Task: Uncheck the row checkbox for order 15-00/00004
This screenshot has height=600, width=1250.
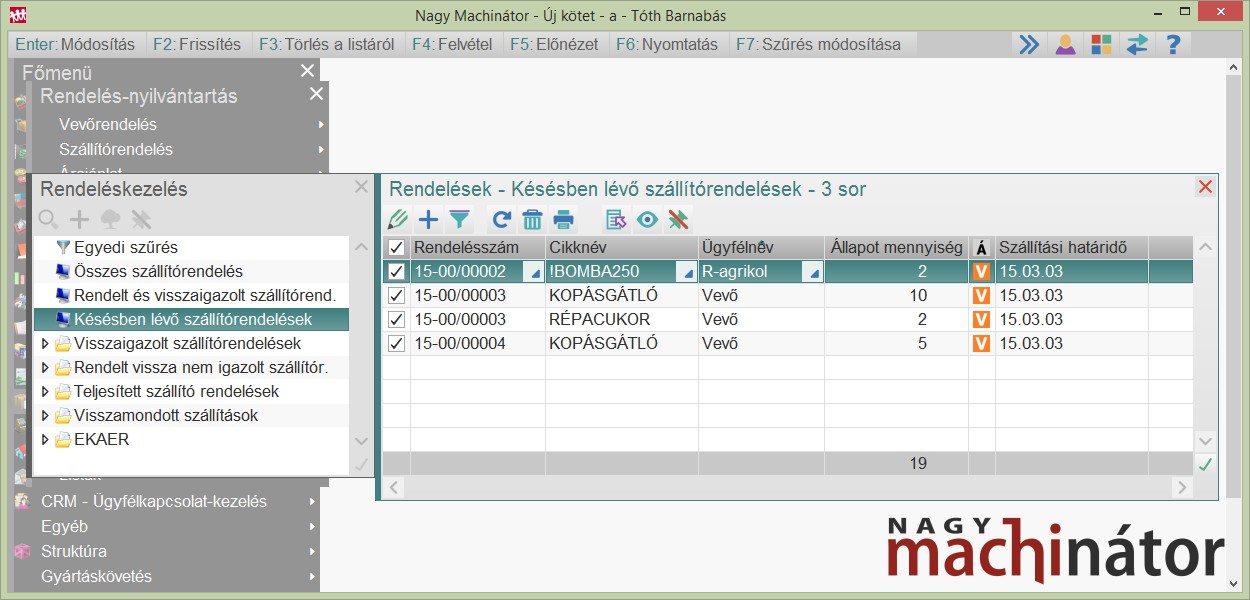Action: click(396, 343)
